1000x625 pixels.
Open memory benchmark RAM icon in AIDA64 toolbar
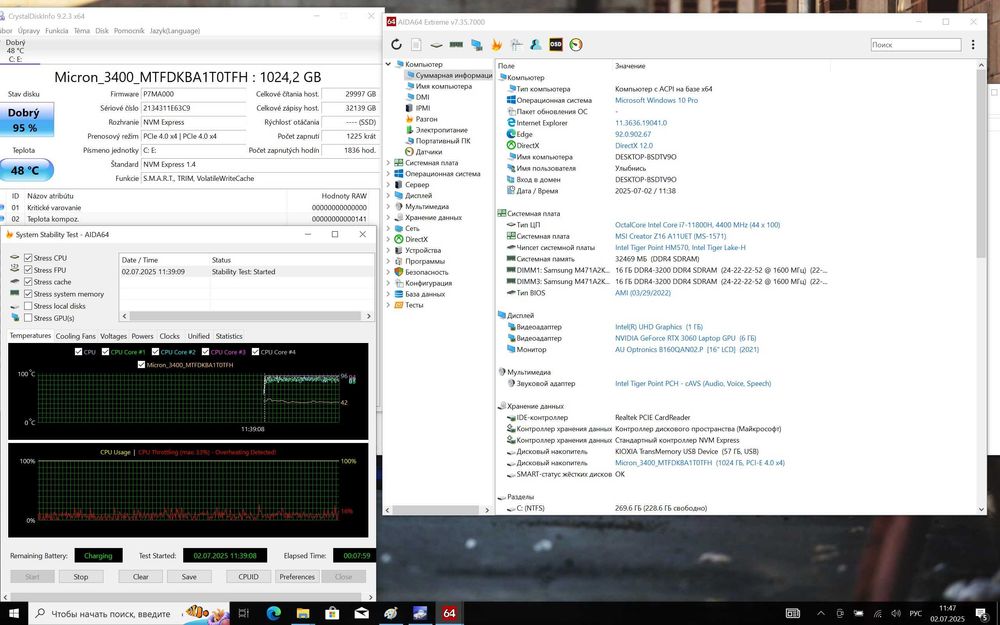click(x=456, y=45)
